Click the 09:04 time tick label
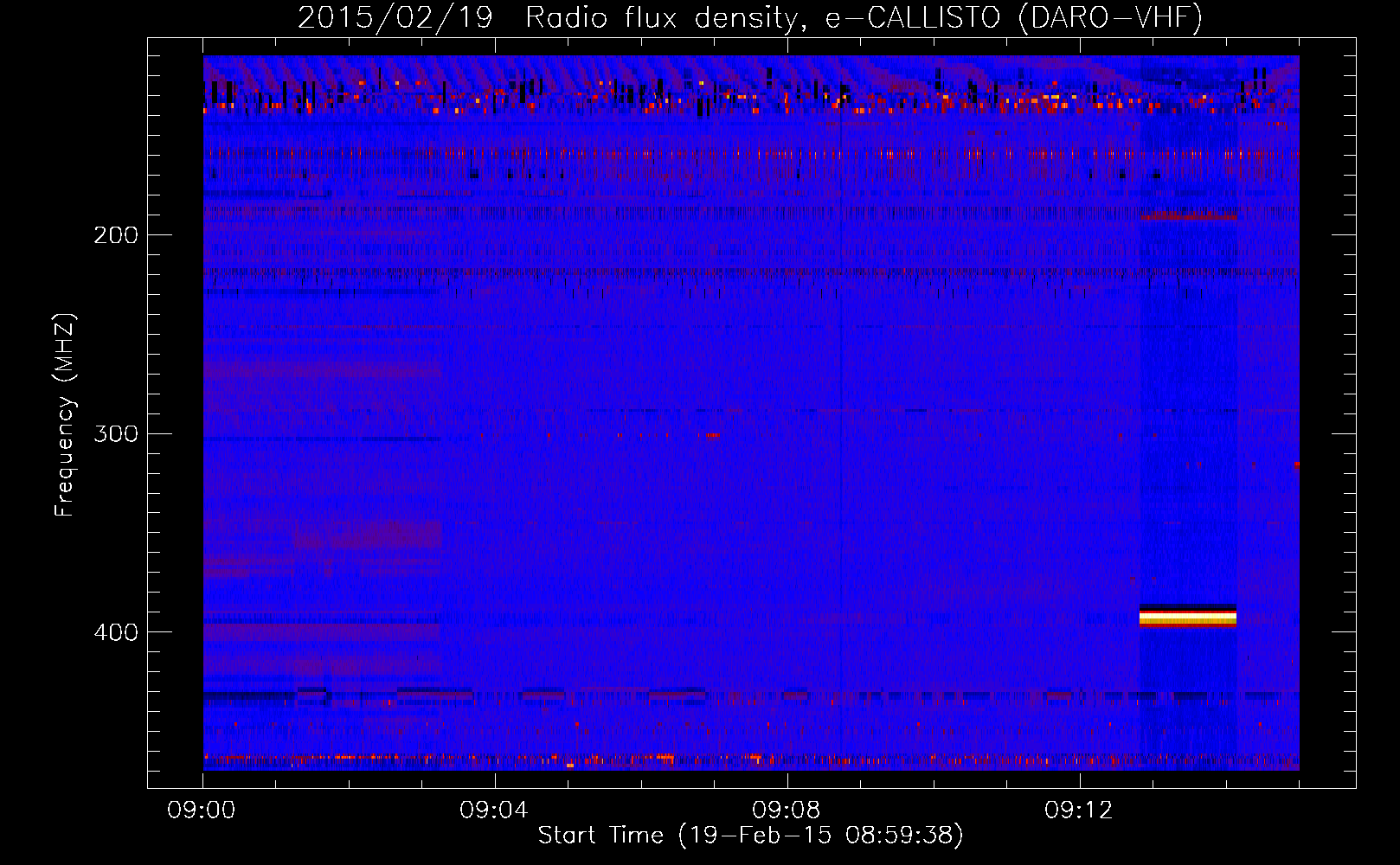This screenshot has height=865, width=1400. click(x=494, y=810)
